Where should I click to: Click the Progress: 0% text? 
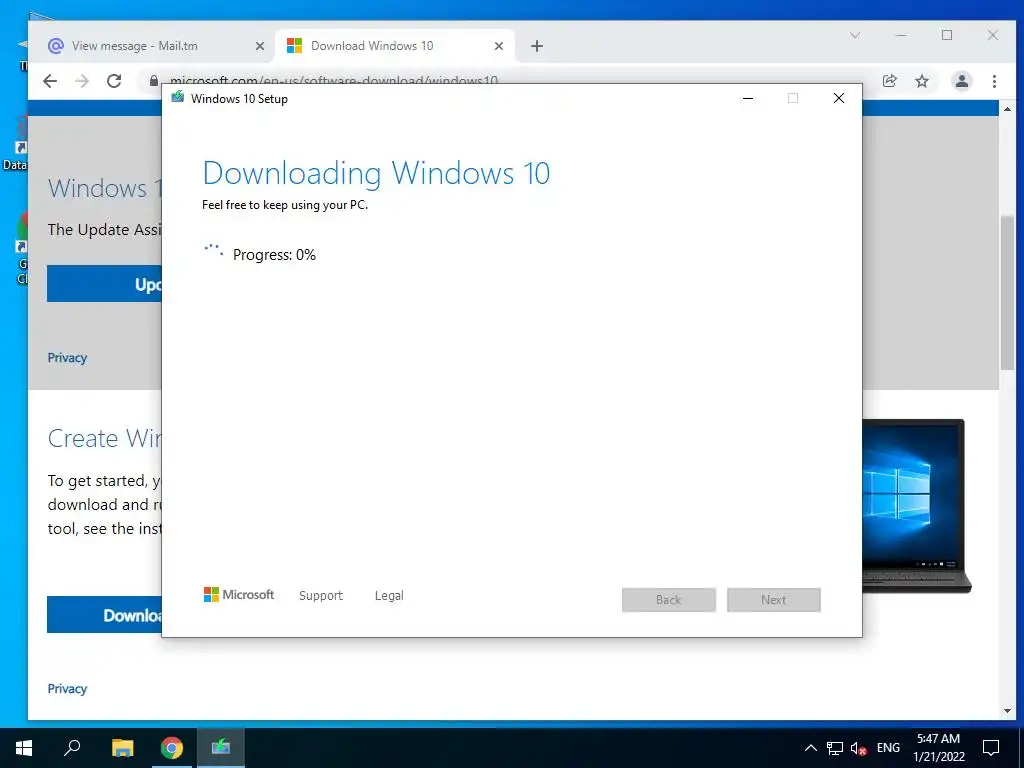click(274, 255)
